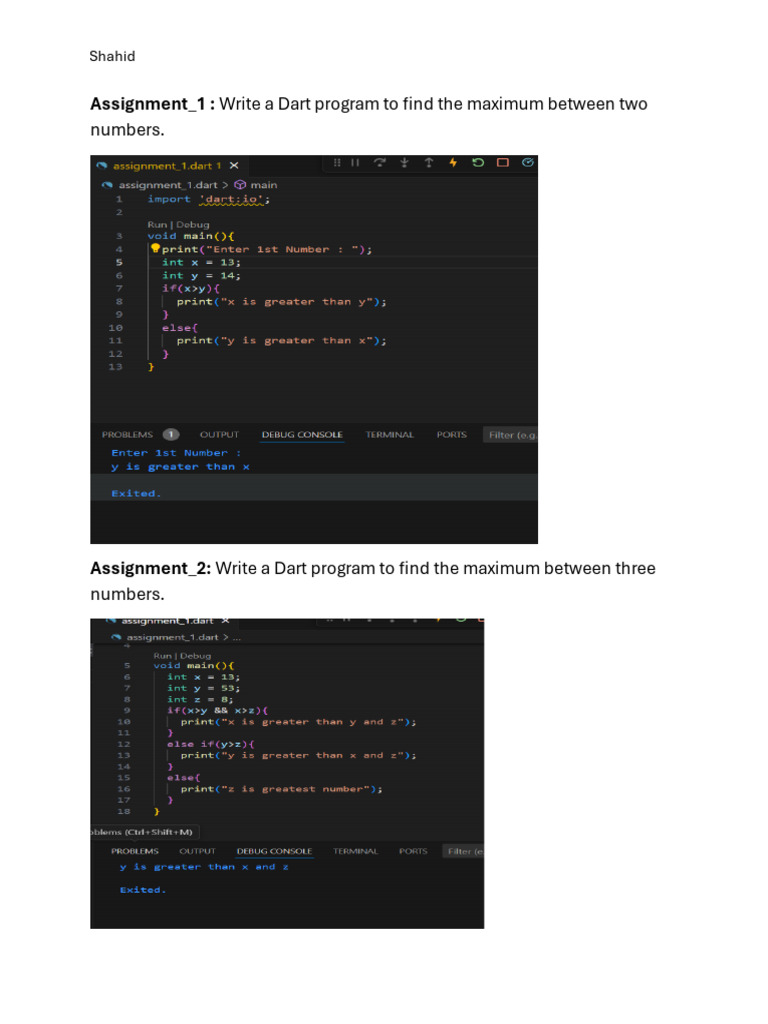Viewport: 768px width, 1024px height.
Task: Click Debug code lens in second editor
Action: 195,656
